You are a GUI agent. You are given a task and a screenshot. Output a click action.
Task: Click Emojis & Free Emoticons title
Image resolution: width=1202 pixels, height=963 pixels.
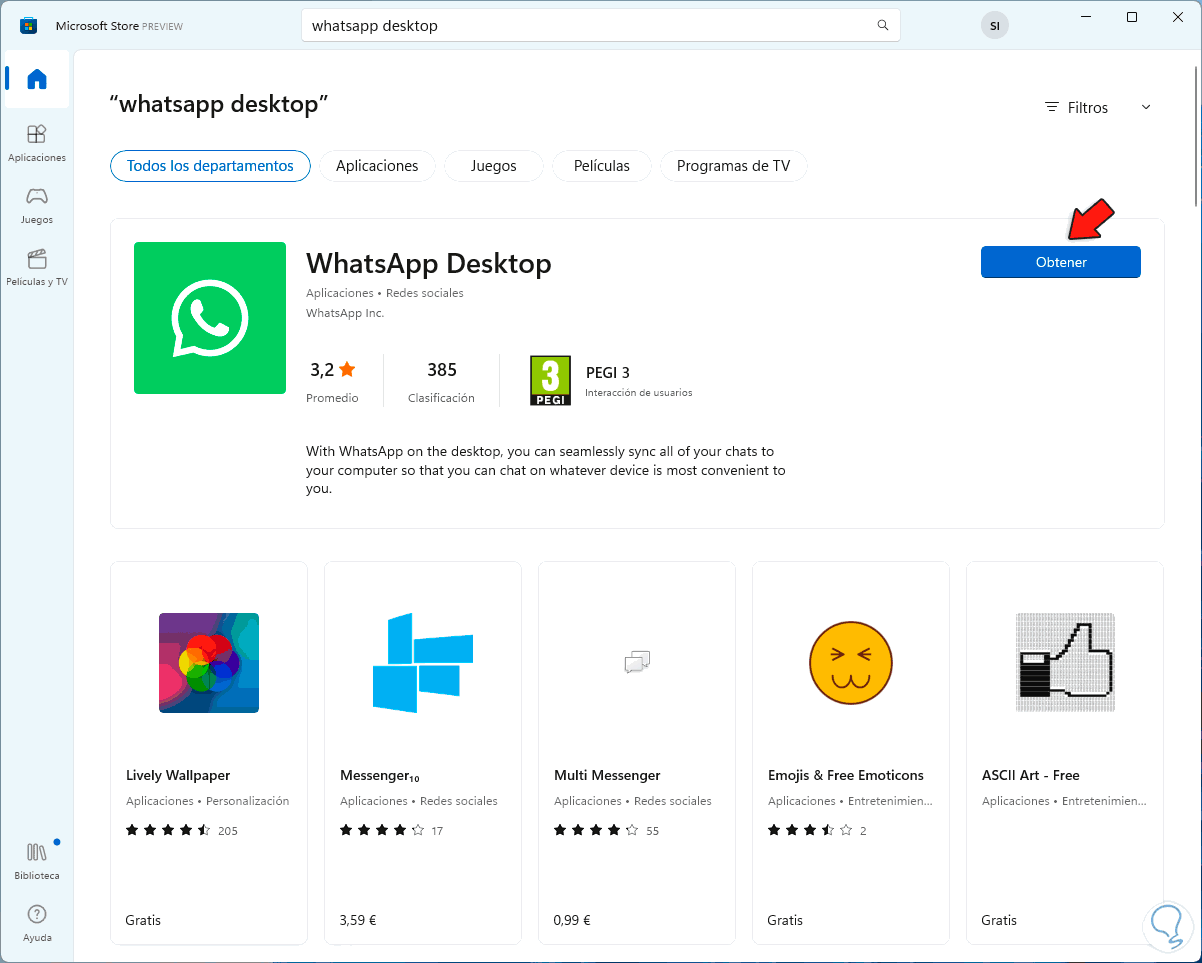coord(846,775)
